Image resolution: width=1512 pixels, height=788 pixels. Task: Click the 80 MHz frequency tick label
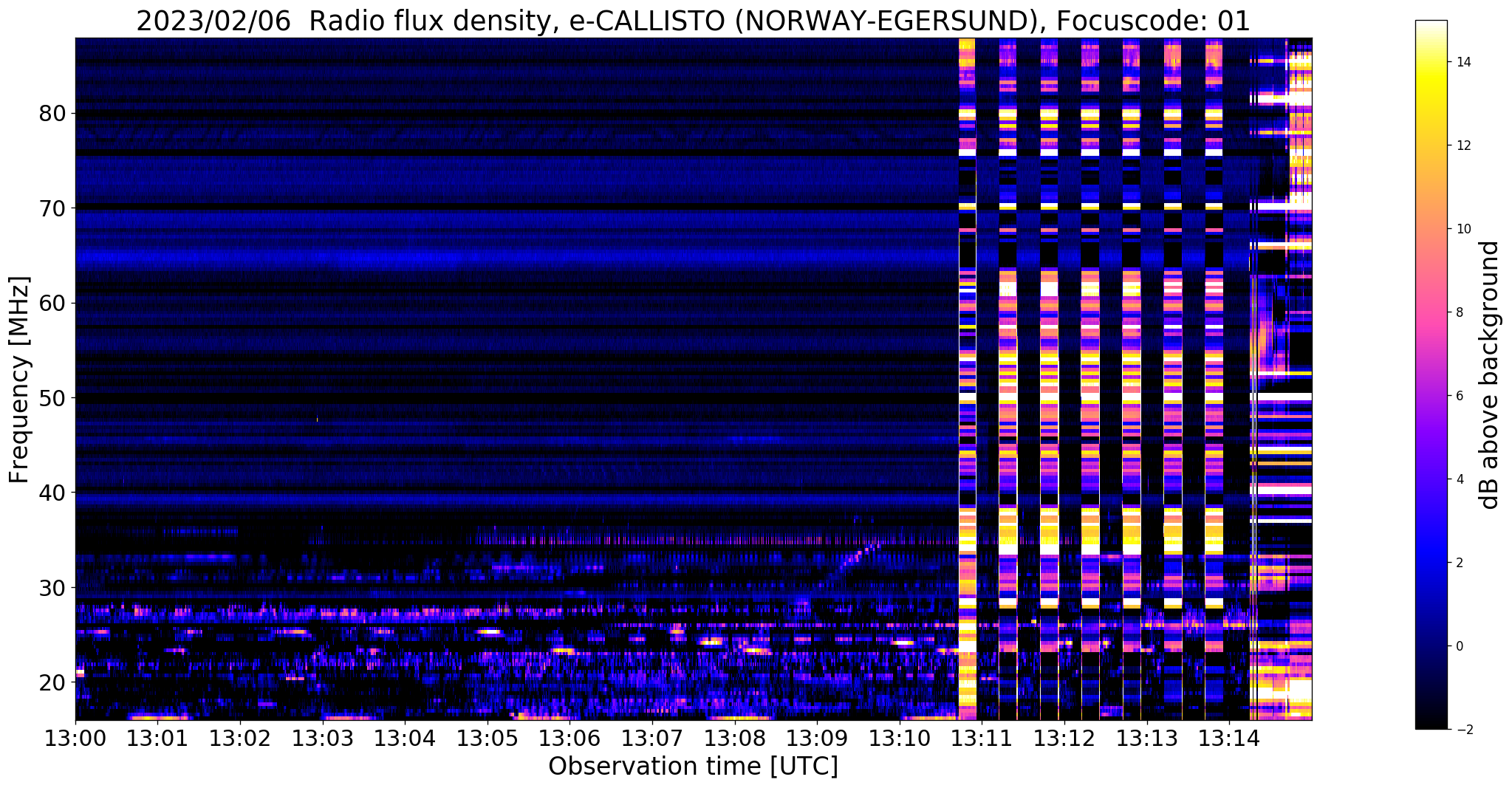(x=52, y=114)
